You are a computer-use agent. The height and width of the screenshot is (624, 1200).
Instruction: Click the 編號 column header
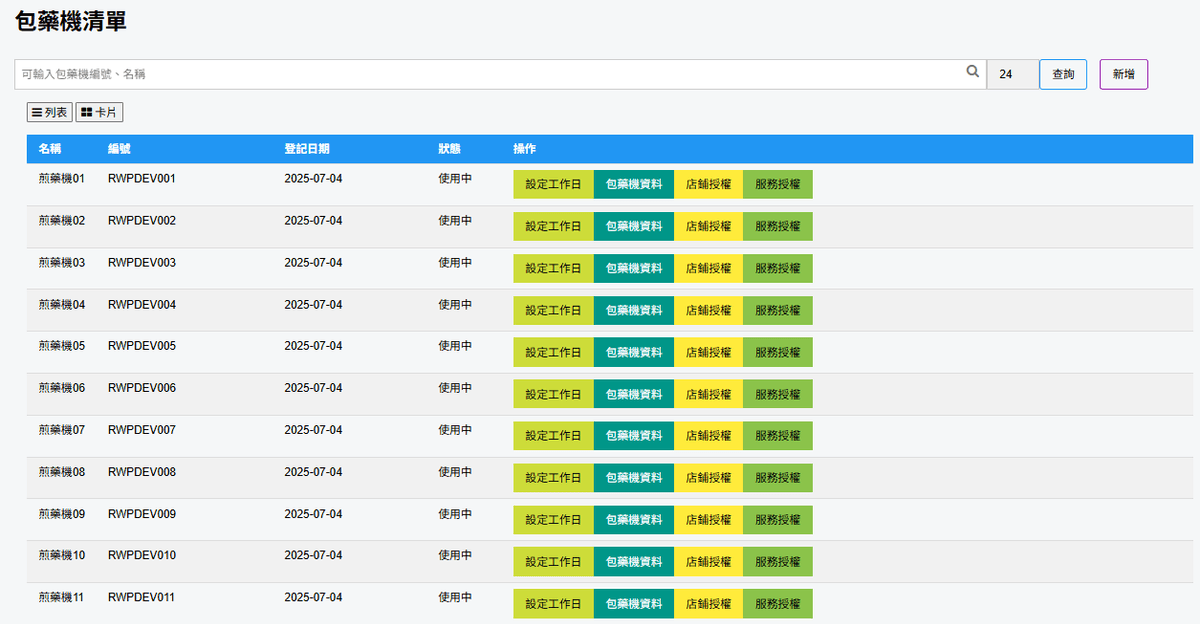click(119, 149)
